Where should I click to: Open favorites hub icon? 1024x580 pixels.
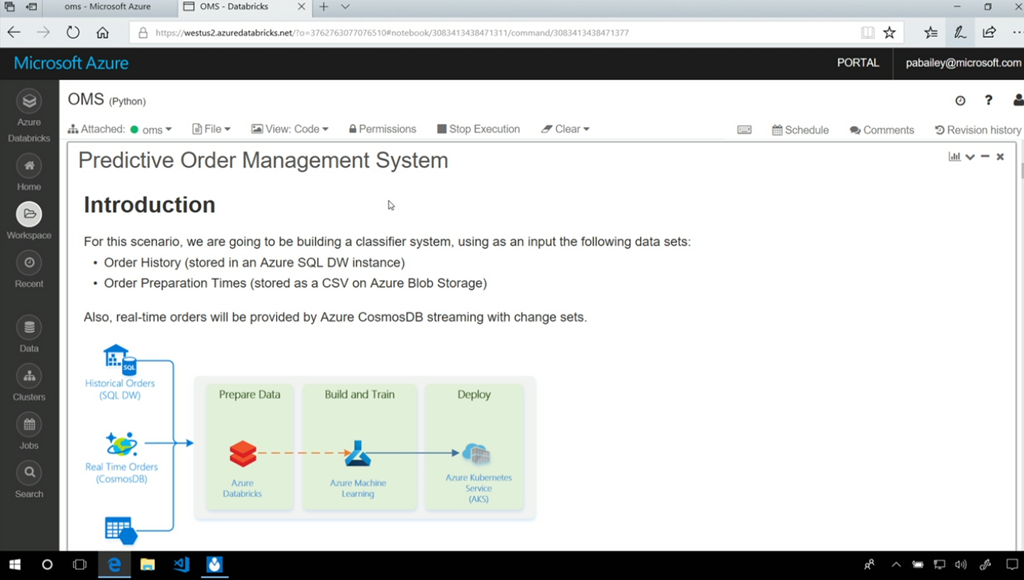[931, 33]
